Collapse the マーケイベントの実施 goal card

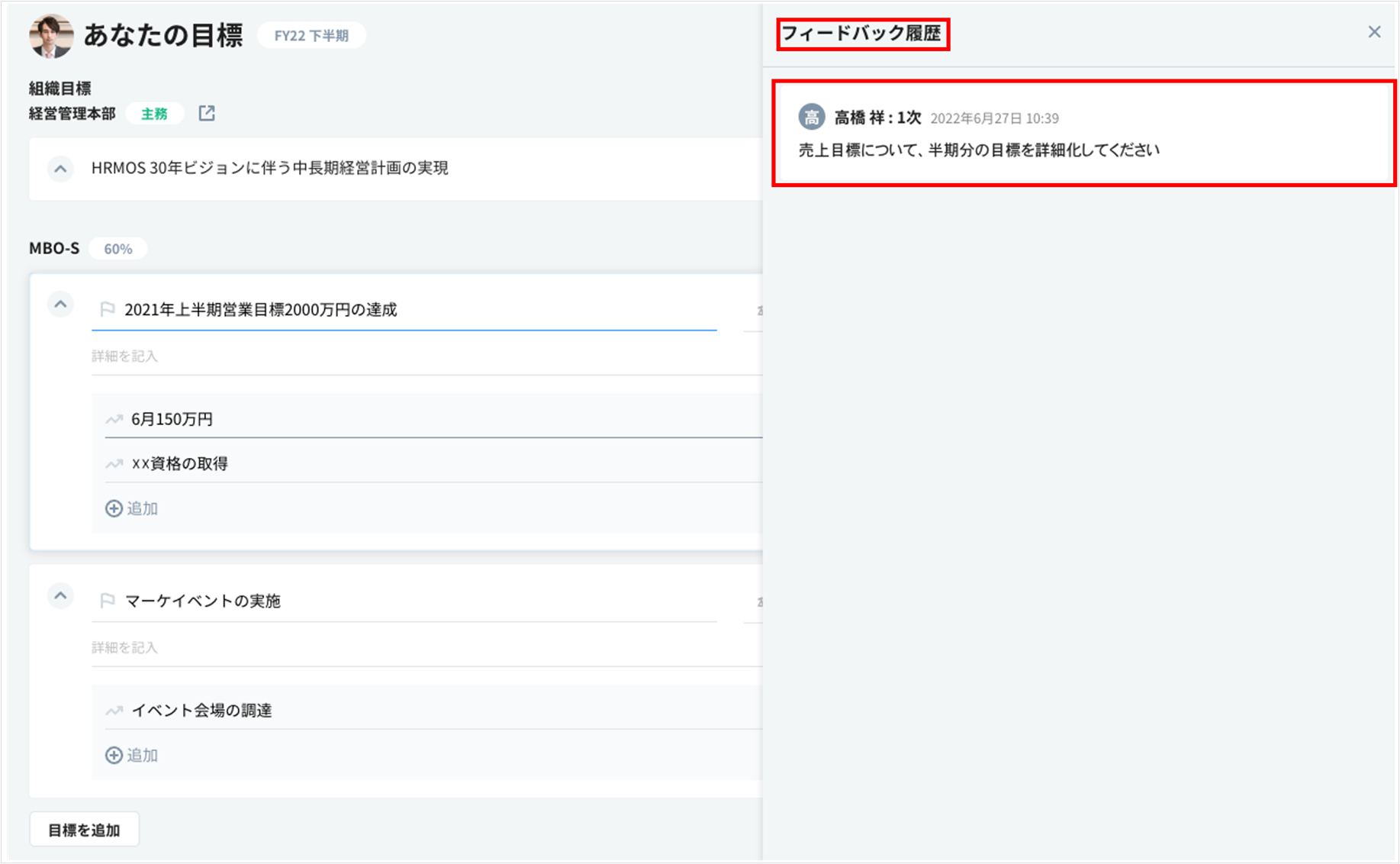[x=60, y=596]
